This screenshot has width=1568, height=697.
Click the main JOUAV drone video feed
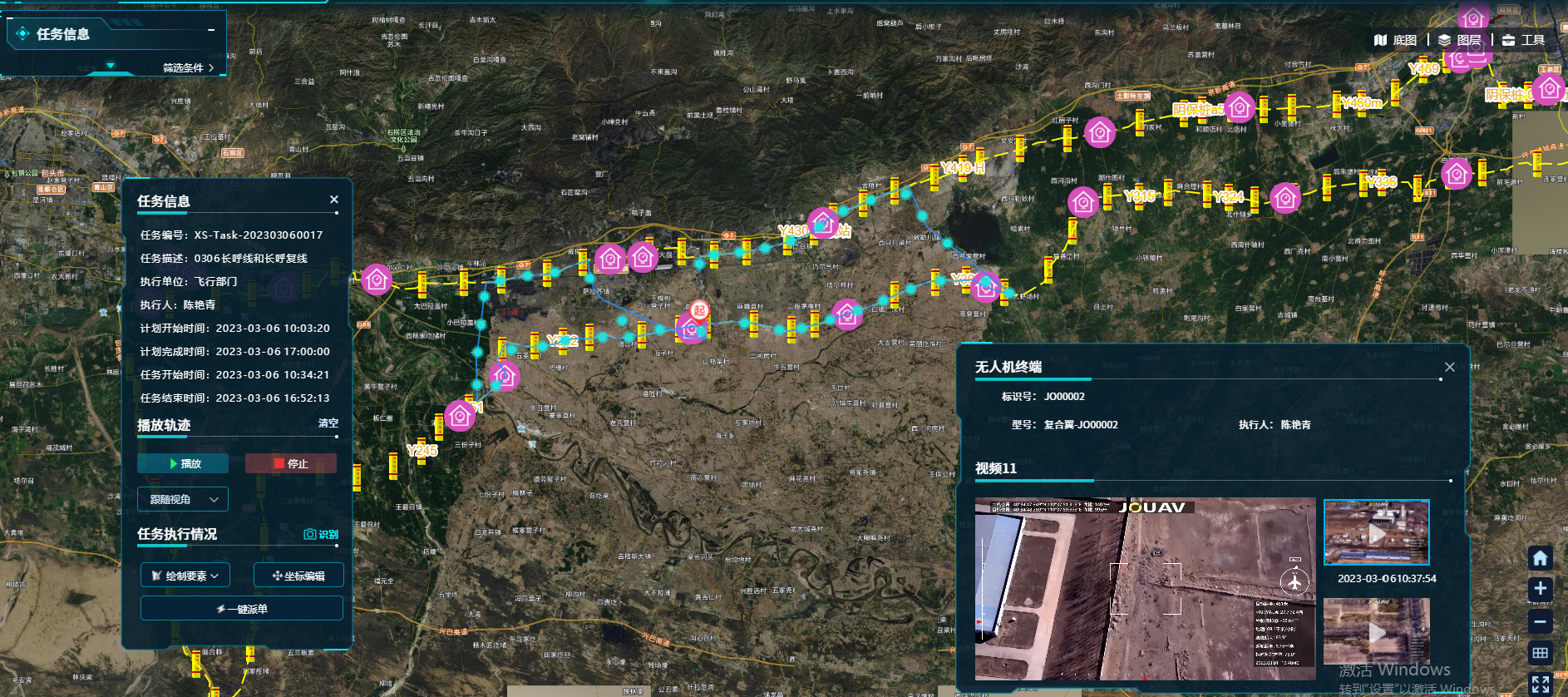tap(1145, 589)
